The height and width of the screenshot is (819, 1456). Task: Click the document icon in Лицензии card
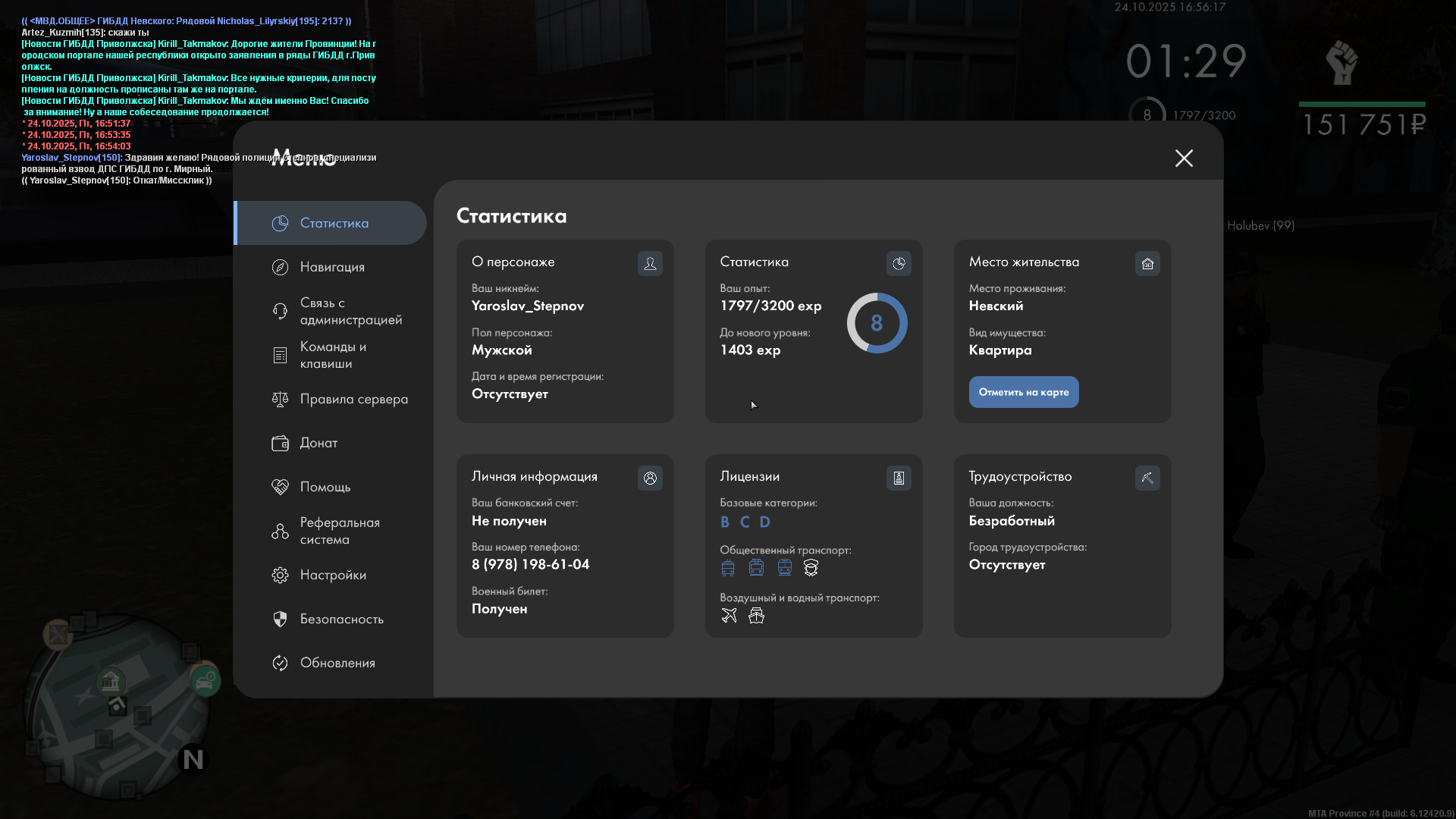(x=899, y=479)
